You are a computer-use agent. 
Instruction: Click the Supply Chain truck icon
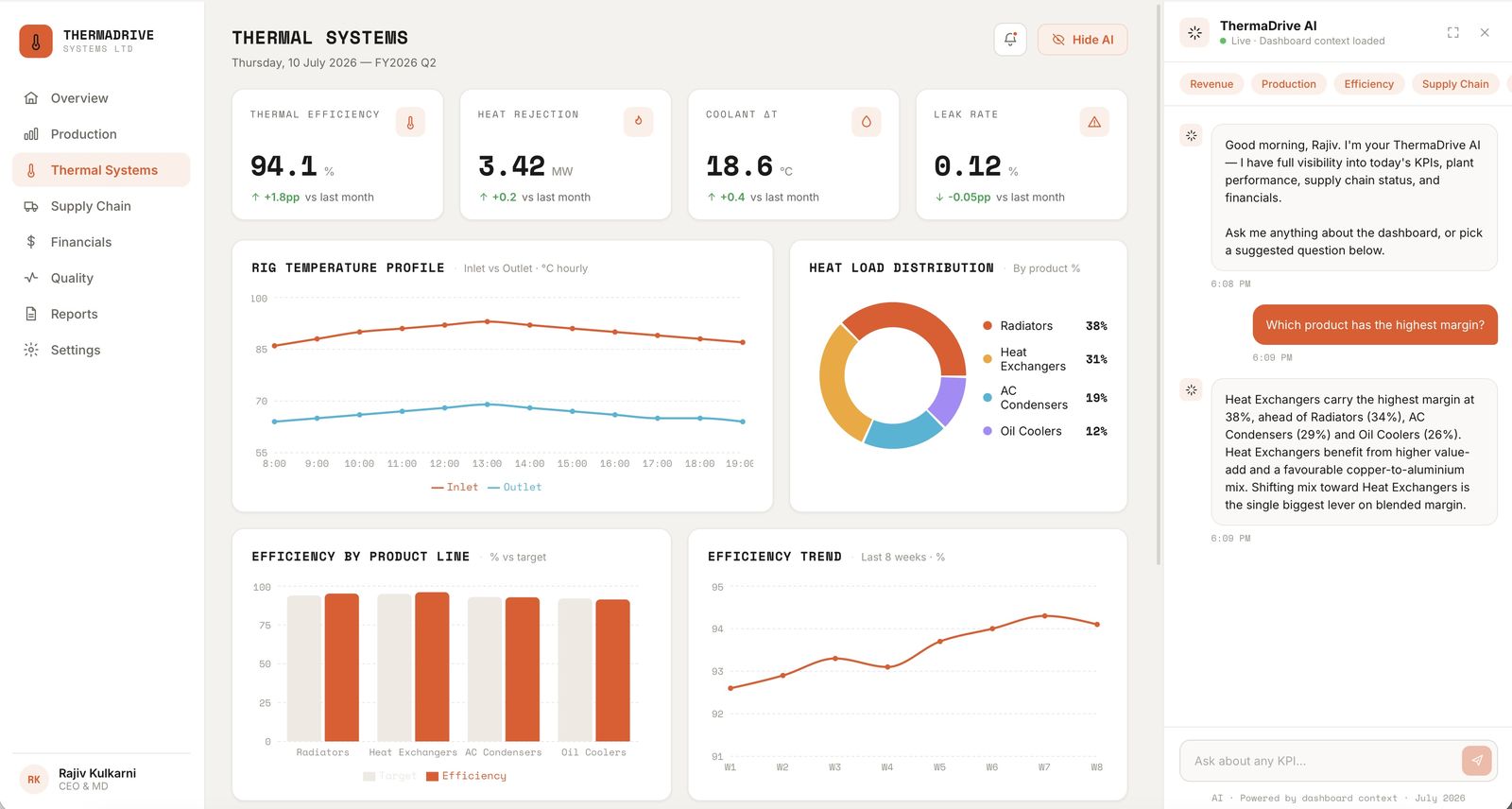click(31, 206)
